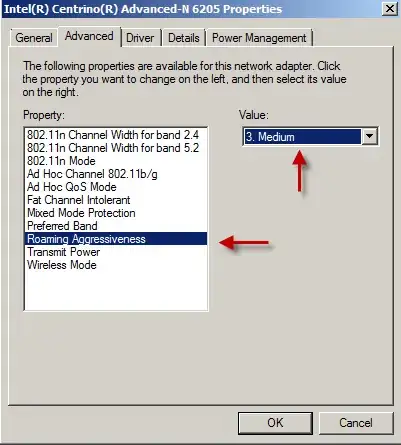This screenshot has height=445, width=401.
Task: Expand the Value dropdown arrow
Action: coord(369,136)
